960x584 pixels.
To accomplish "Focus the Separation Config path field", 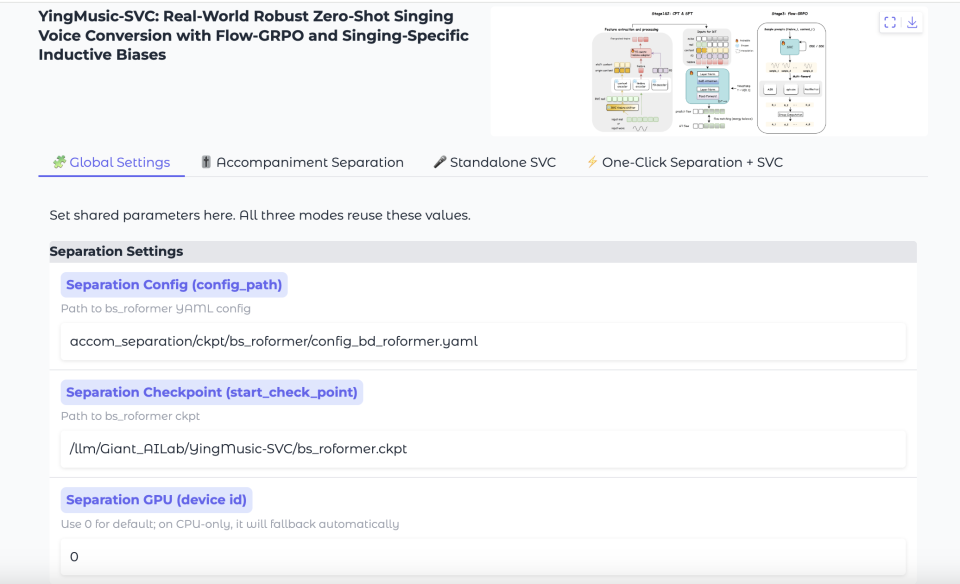I will coord(483,341).
